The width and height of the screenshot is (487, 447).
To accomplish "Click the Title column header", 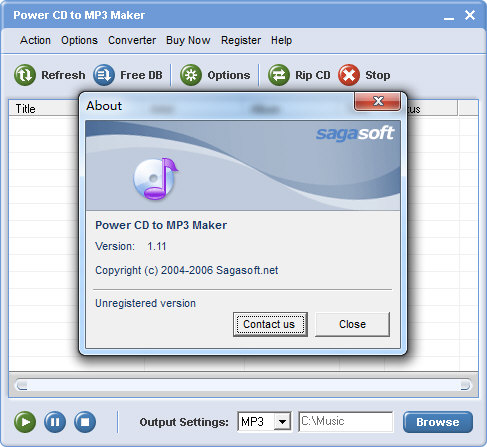I will [x=44, y=109].
